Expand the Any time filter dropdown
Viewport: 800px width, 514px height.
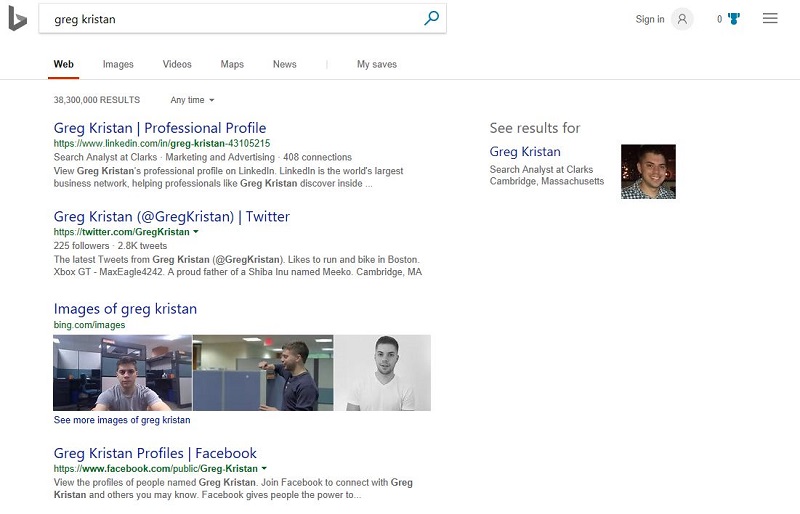pos(192,100)
